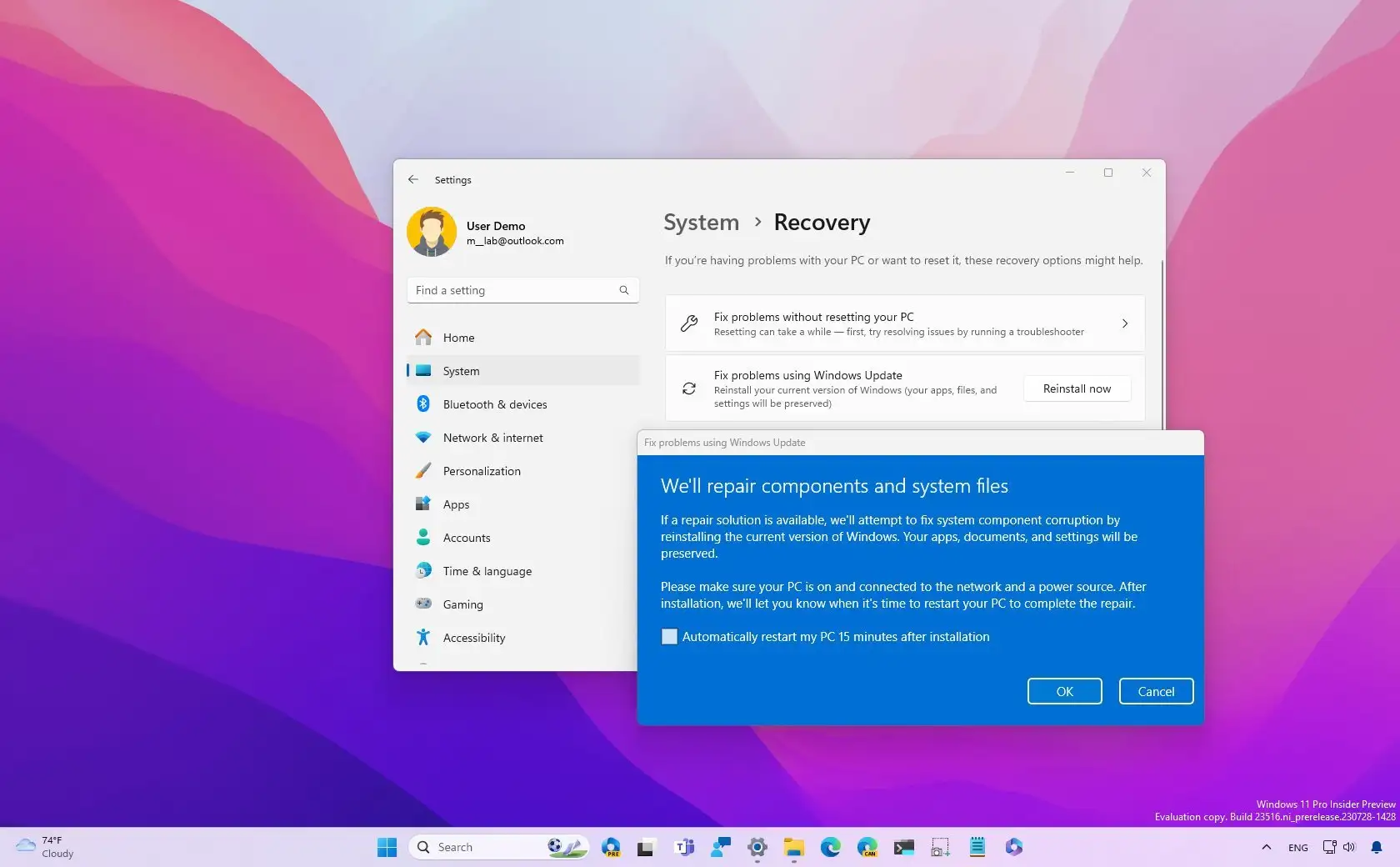Click the volume speaker tray icon
Viewport: 1400px width, 867px height.
point(1349,847)
